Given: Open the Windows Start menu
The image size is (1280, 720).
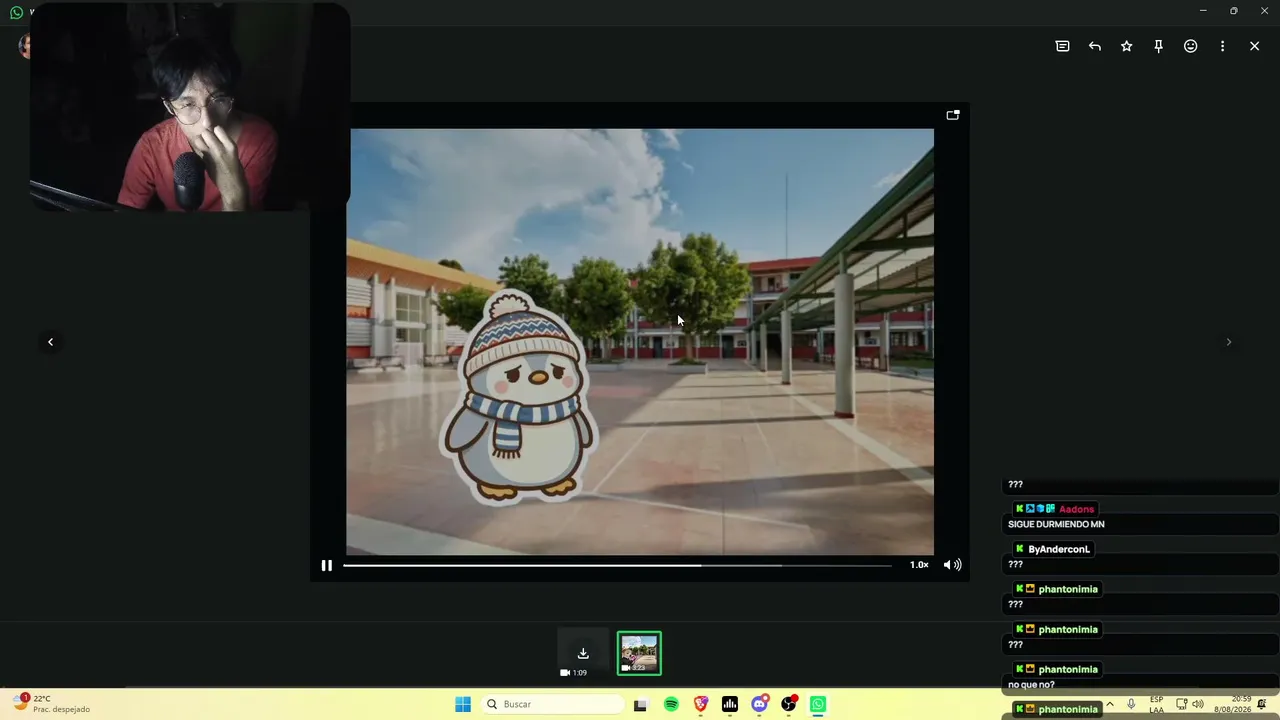Looking at the screenshot, I should 463,704.
